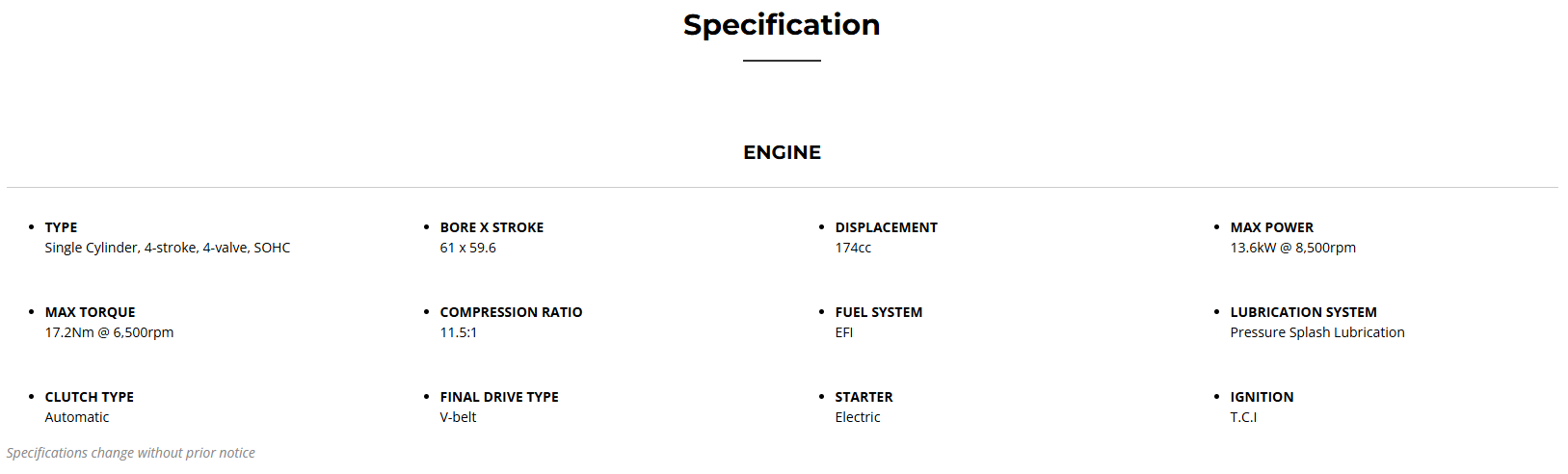Image resolution: width=1568 pixels, height=474 pixels.
Task: Select the COMPRESSION RATIO label
Action: [x=511, y=312]
